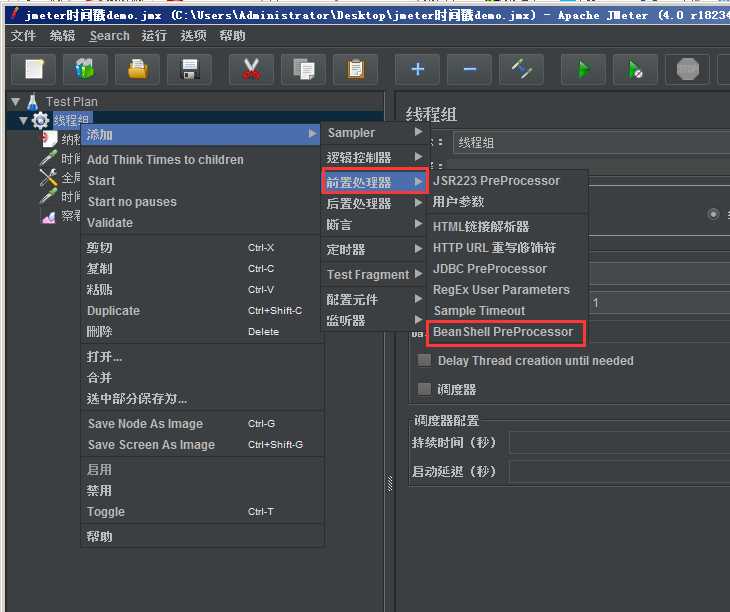The image size is (730, 612).
Task: Click the Stop test toolbar icon
Action: (688, 69)
